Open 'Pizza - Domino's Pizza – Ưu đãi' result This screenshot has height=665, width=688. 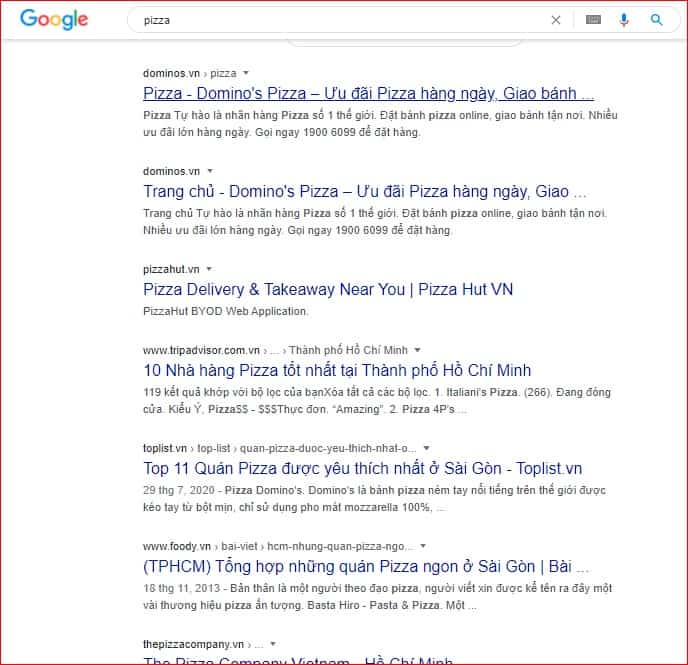click(x=369, y=93)
